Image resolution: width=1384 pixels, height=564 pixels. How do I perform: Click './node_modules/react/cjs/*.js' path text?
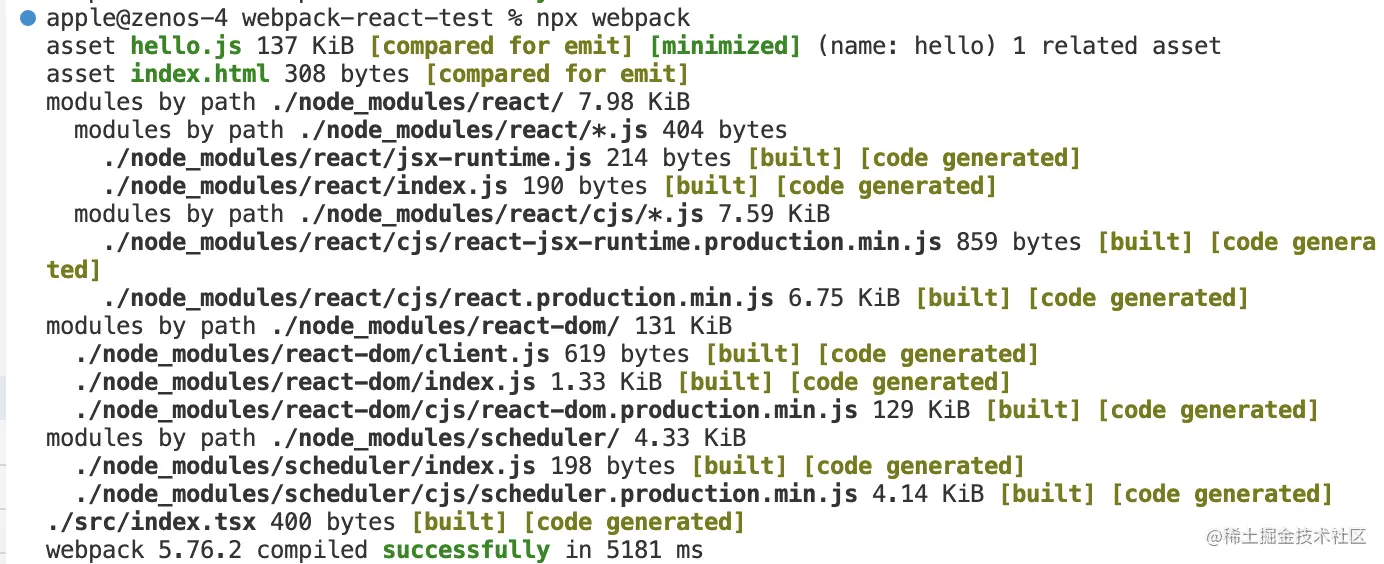pos(501,214)
